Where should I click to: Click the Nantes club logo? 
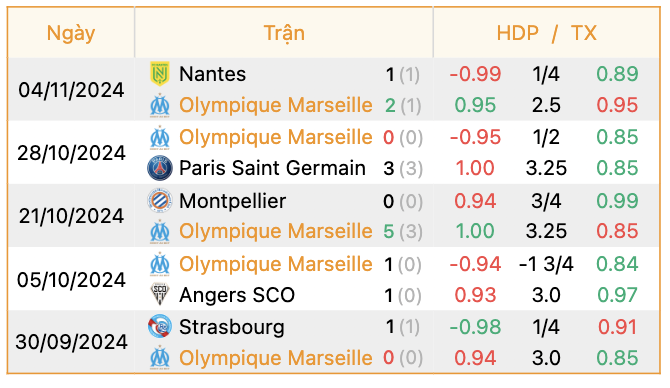tap(160, 73)
